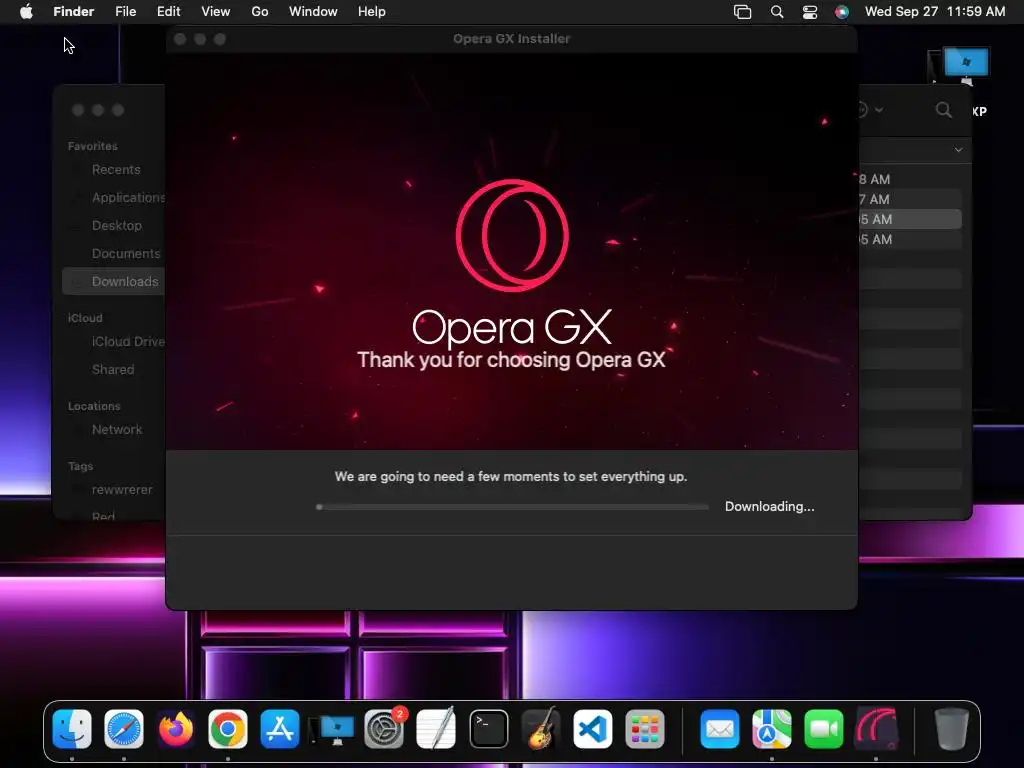Select the rewwrerer tag in Finder

coord(114,490)
